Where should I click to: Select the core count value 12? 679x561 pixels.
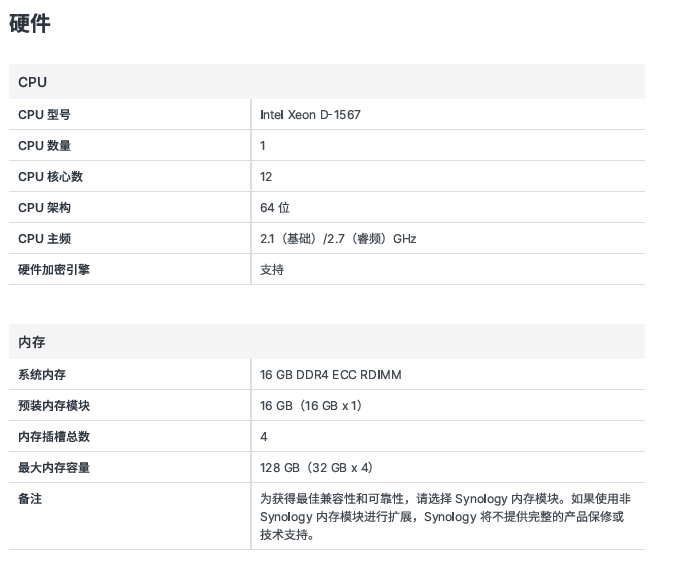[266, 177]
